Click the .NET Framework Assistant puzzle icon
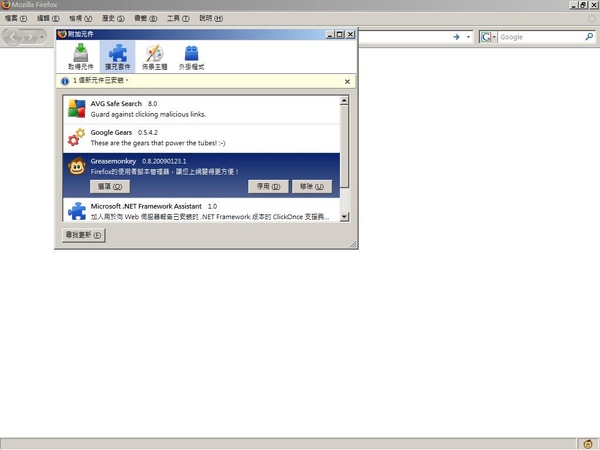This screenshot has width=600, height=450. click(x=77, y=211)
